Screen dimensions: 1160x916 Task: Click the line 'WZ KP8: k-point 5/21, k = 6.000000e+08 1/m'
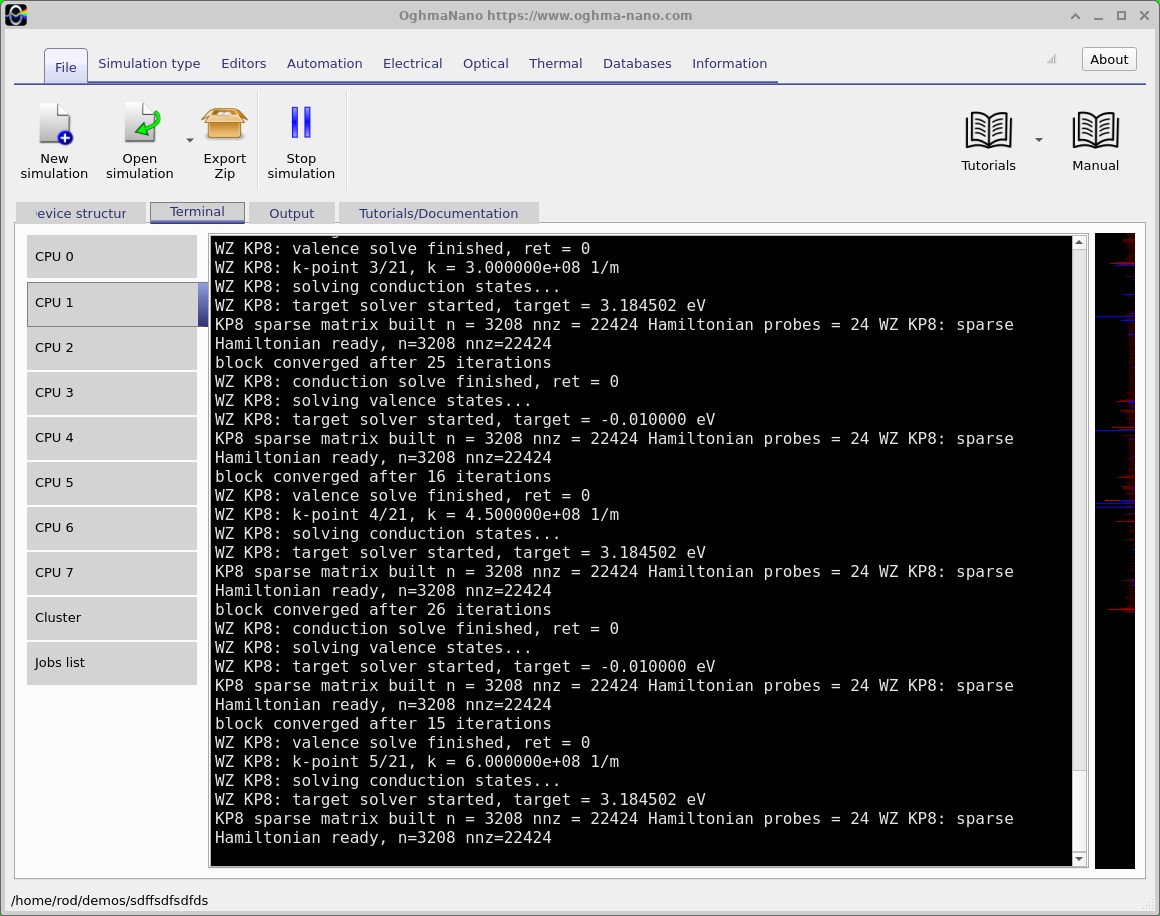pyautogui.click(x=417, y=762)
